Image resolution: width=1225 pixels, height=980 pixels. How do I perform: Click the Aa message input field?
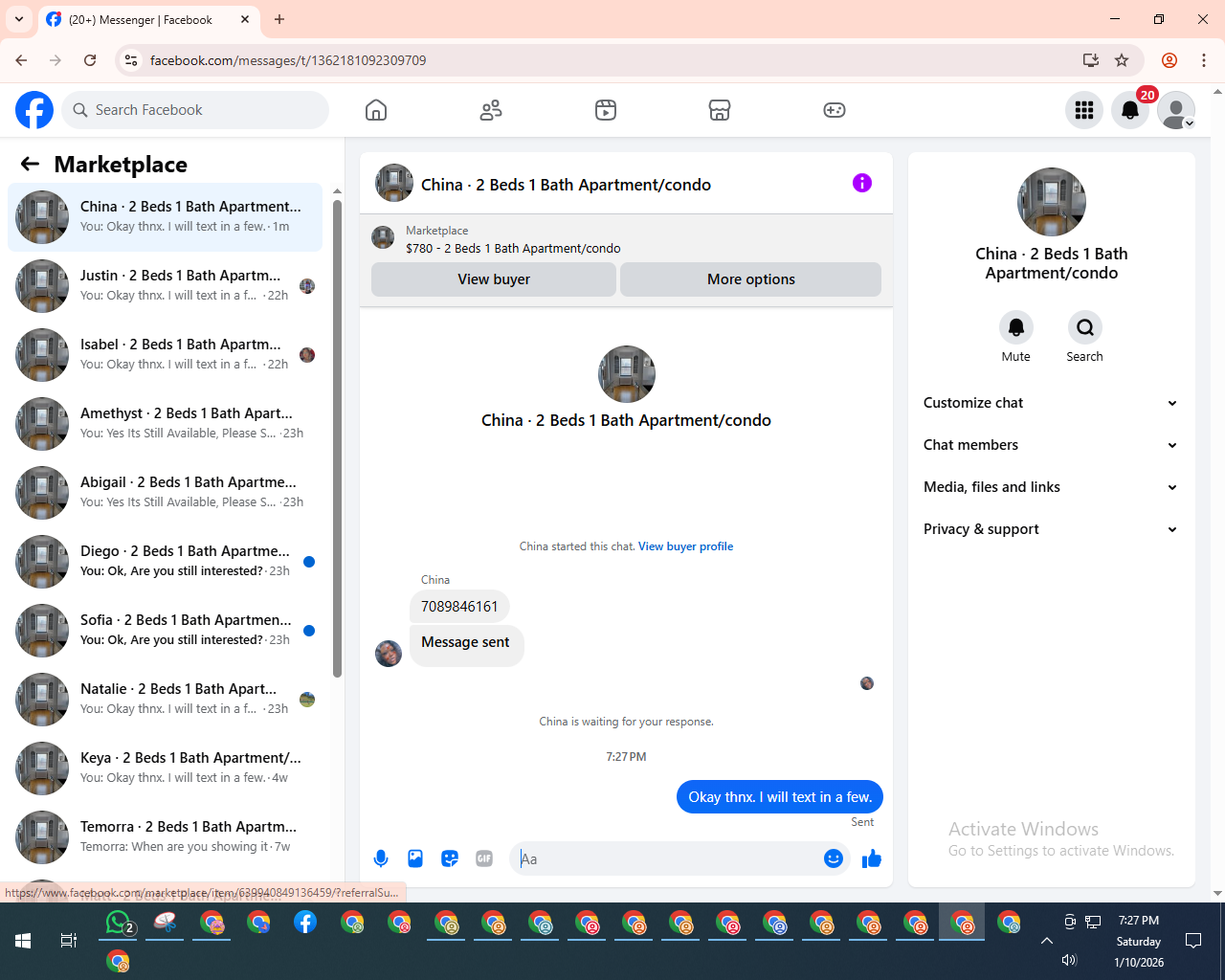click(668, 858)
